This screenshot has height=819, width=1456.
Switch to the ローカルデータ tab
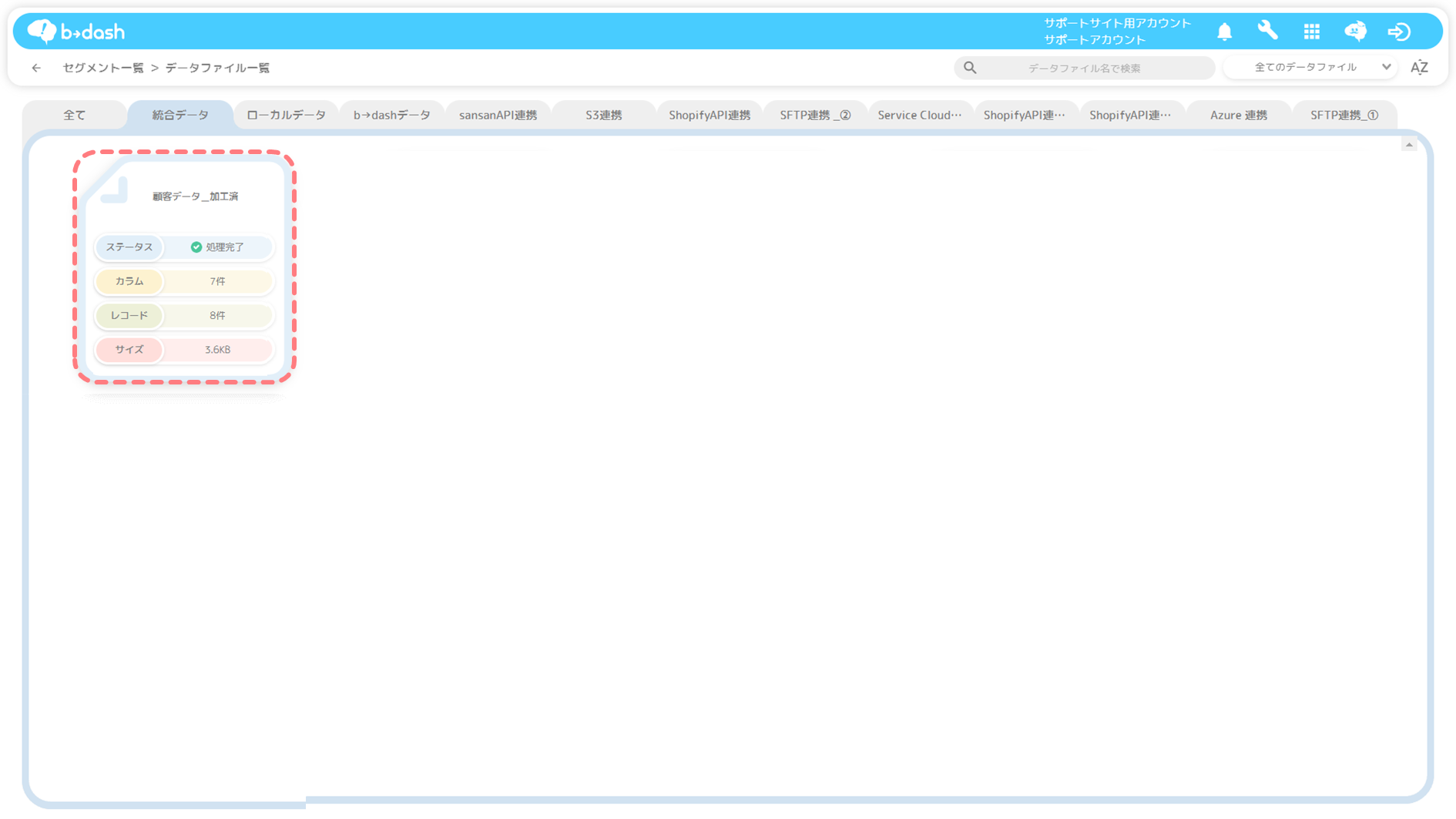tap(286, 115)
